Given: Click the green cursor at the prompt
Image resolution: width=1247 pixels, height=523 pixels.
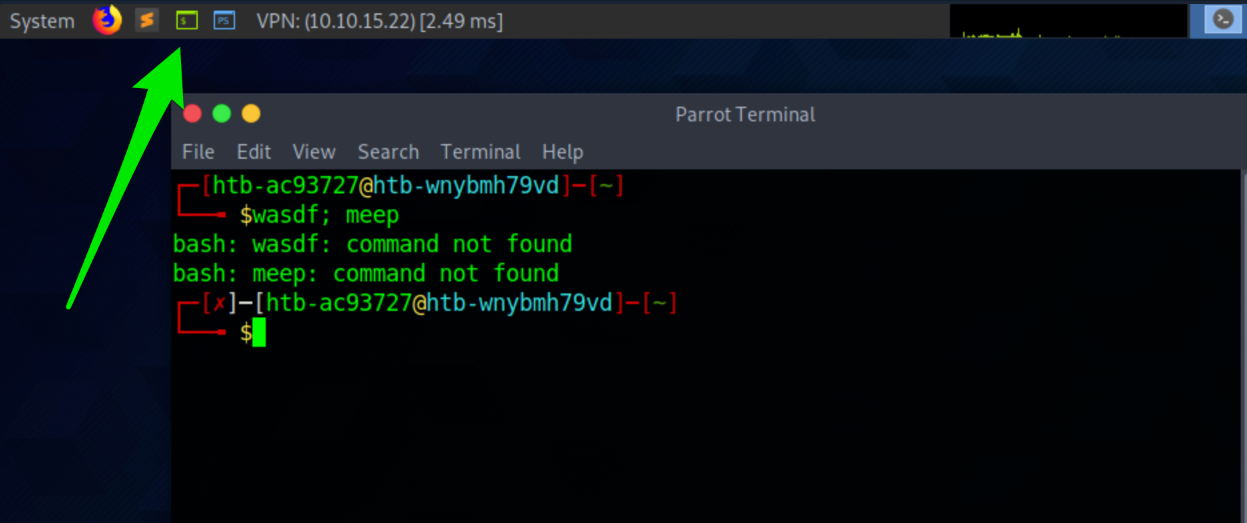Looking at the screenshot, I should point(259,333).
